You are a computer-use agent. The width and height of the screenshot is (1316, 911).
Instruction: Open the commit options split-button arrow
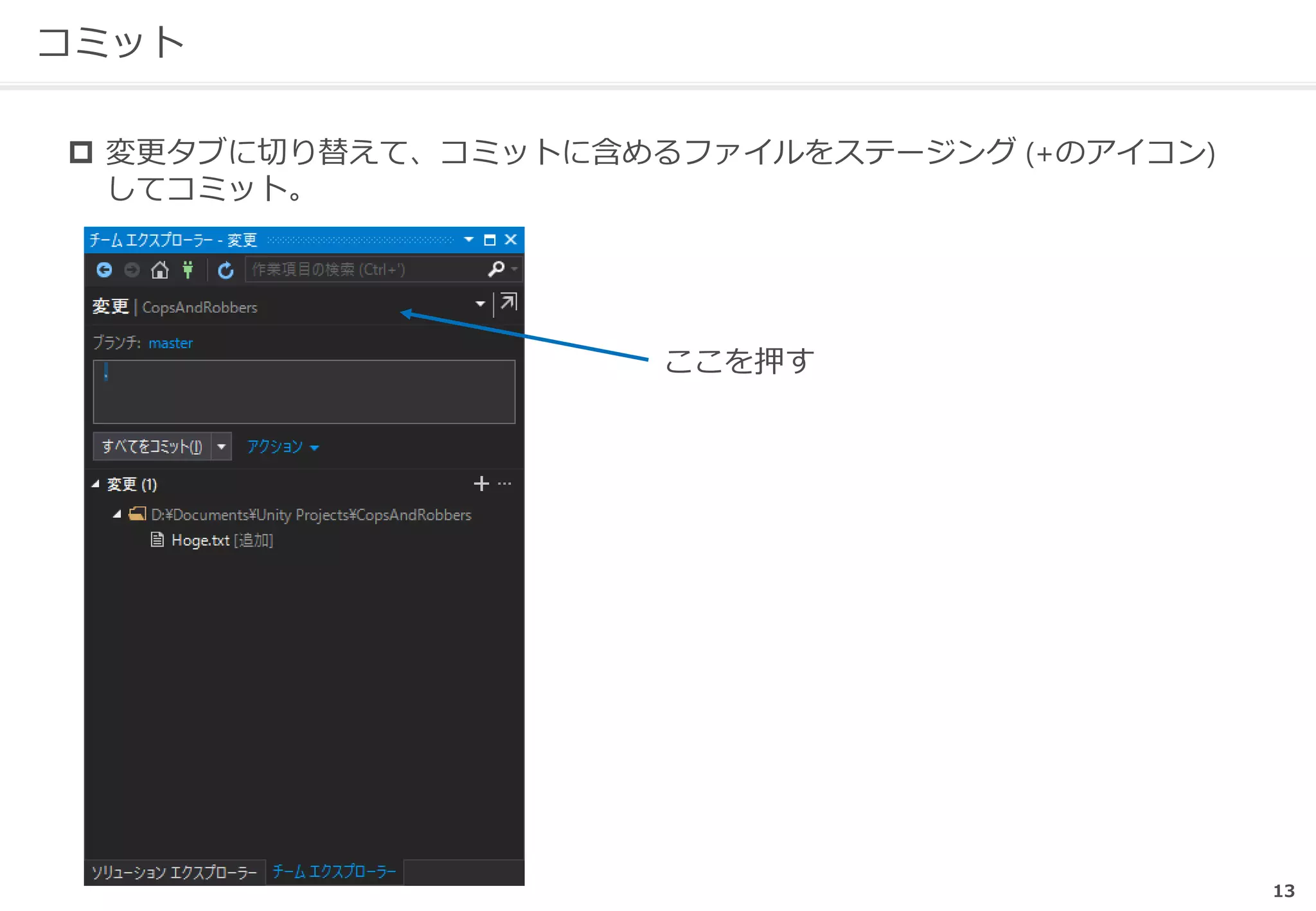[x=222, y=447]
